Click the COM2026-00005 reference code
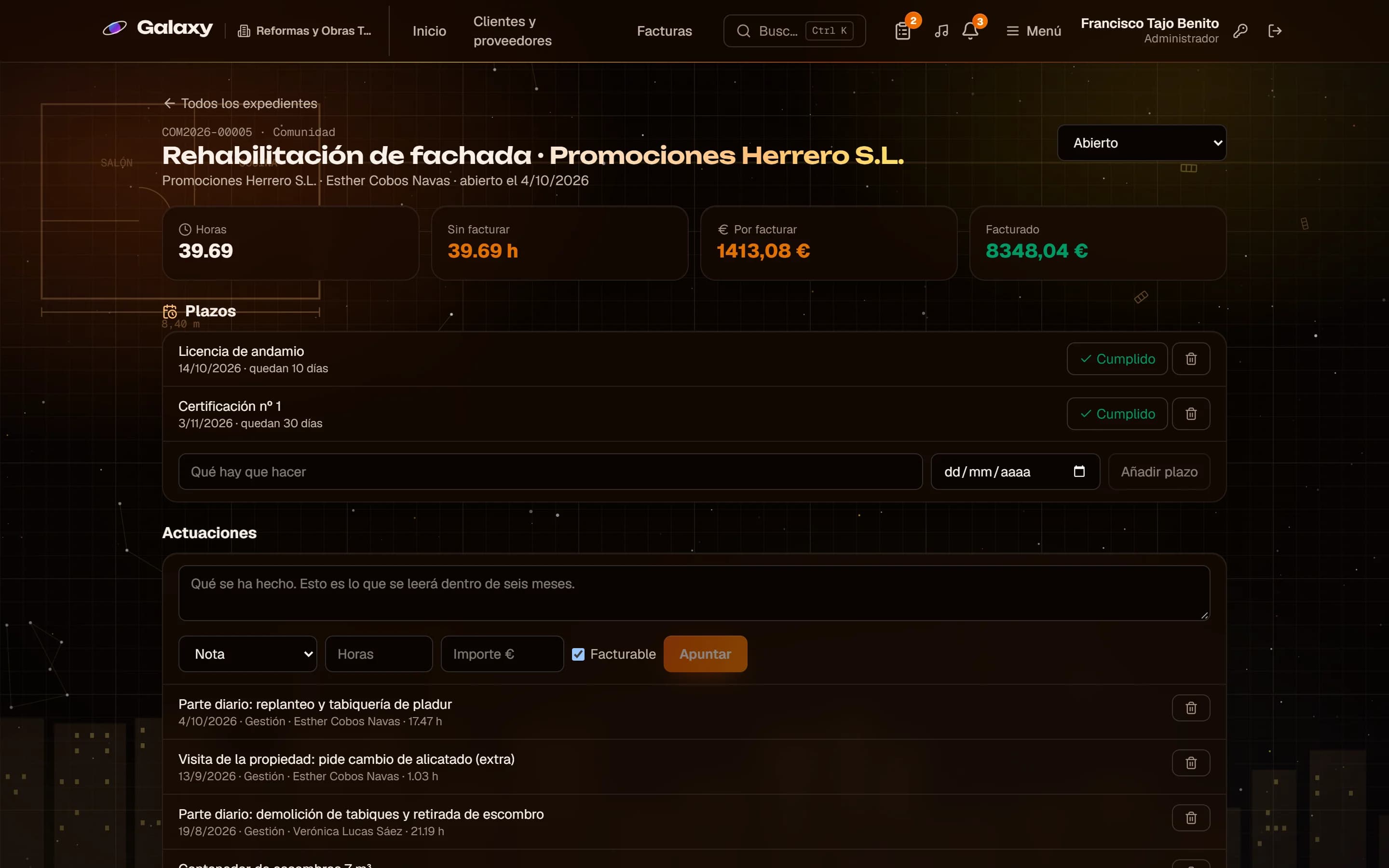Viewport: 1389px width, 868px height. click(206, 132)
